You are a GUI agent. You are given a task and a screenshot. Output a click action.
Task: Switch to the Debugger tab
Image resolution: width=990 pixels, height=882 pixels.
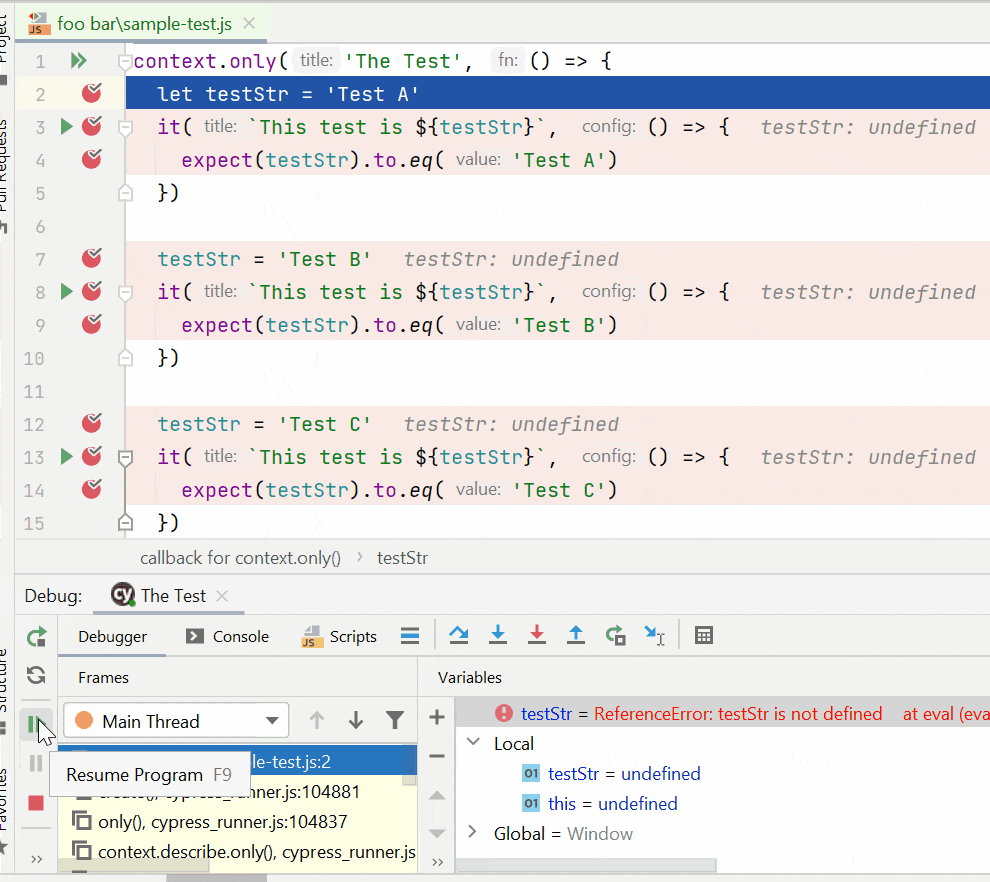point(112,636)
